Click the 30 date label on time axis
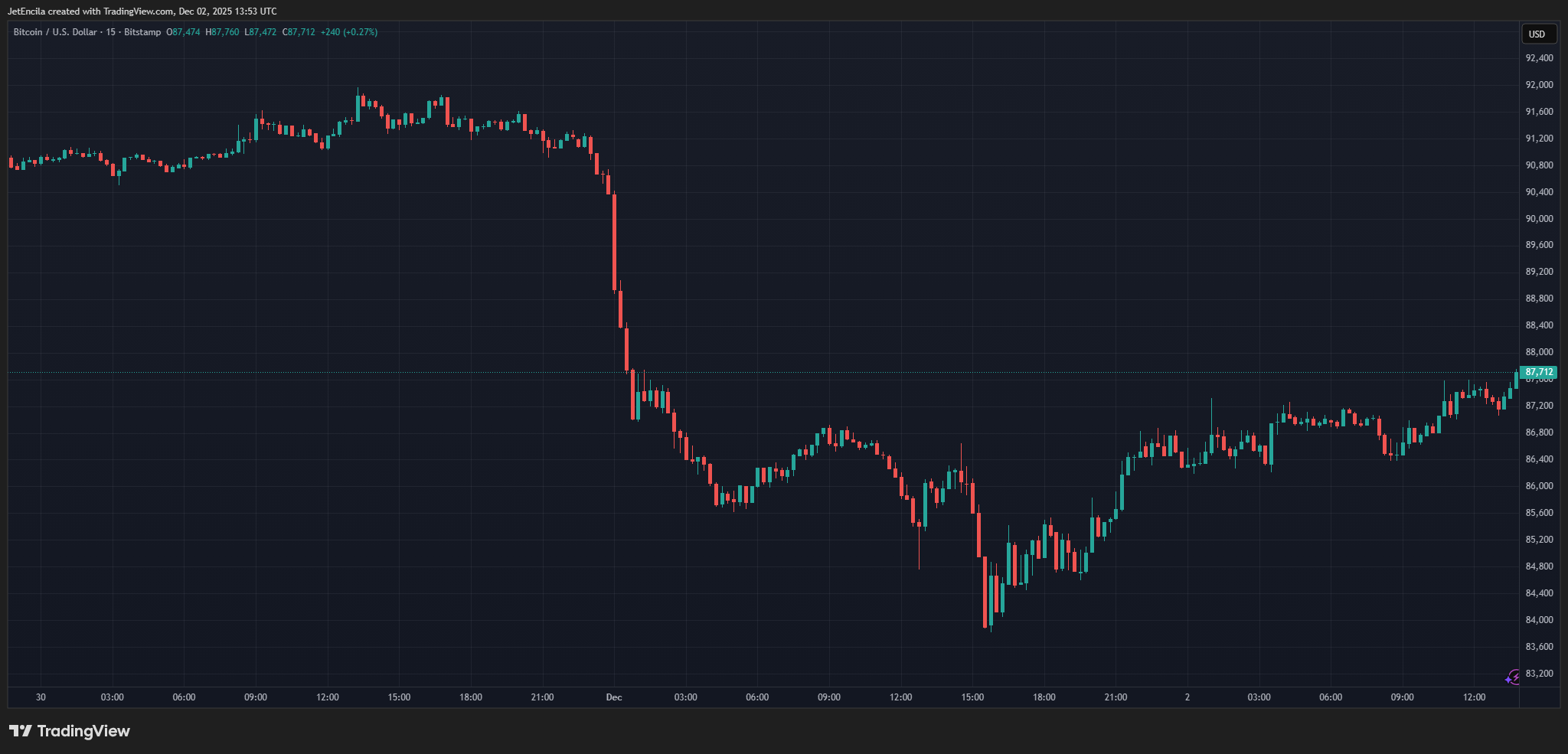The width and height of the screenshot is (1568, 754). click(x=41, y=697)
